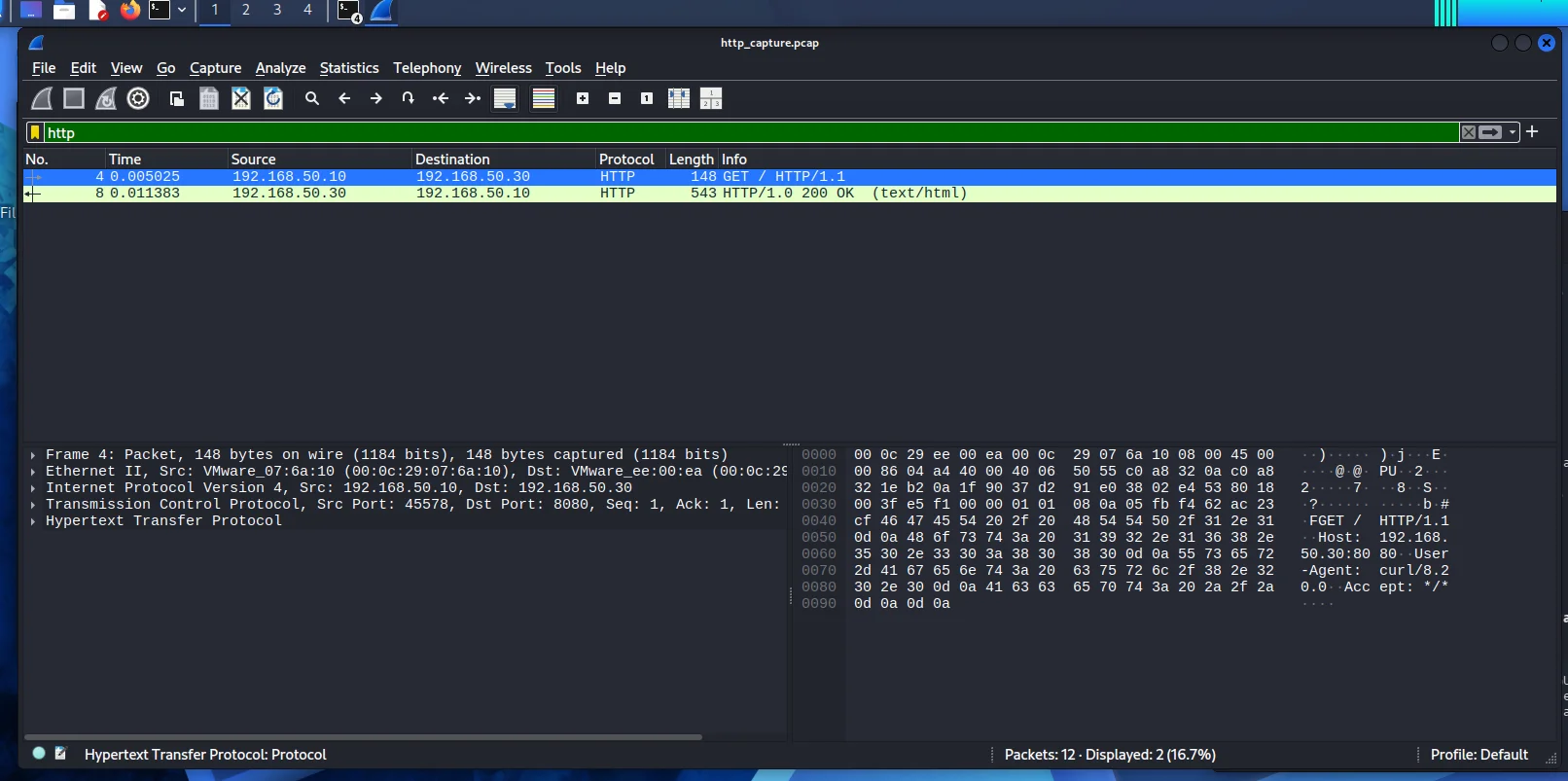
Task: Close this capture file
Action: coord(241,98)
